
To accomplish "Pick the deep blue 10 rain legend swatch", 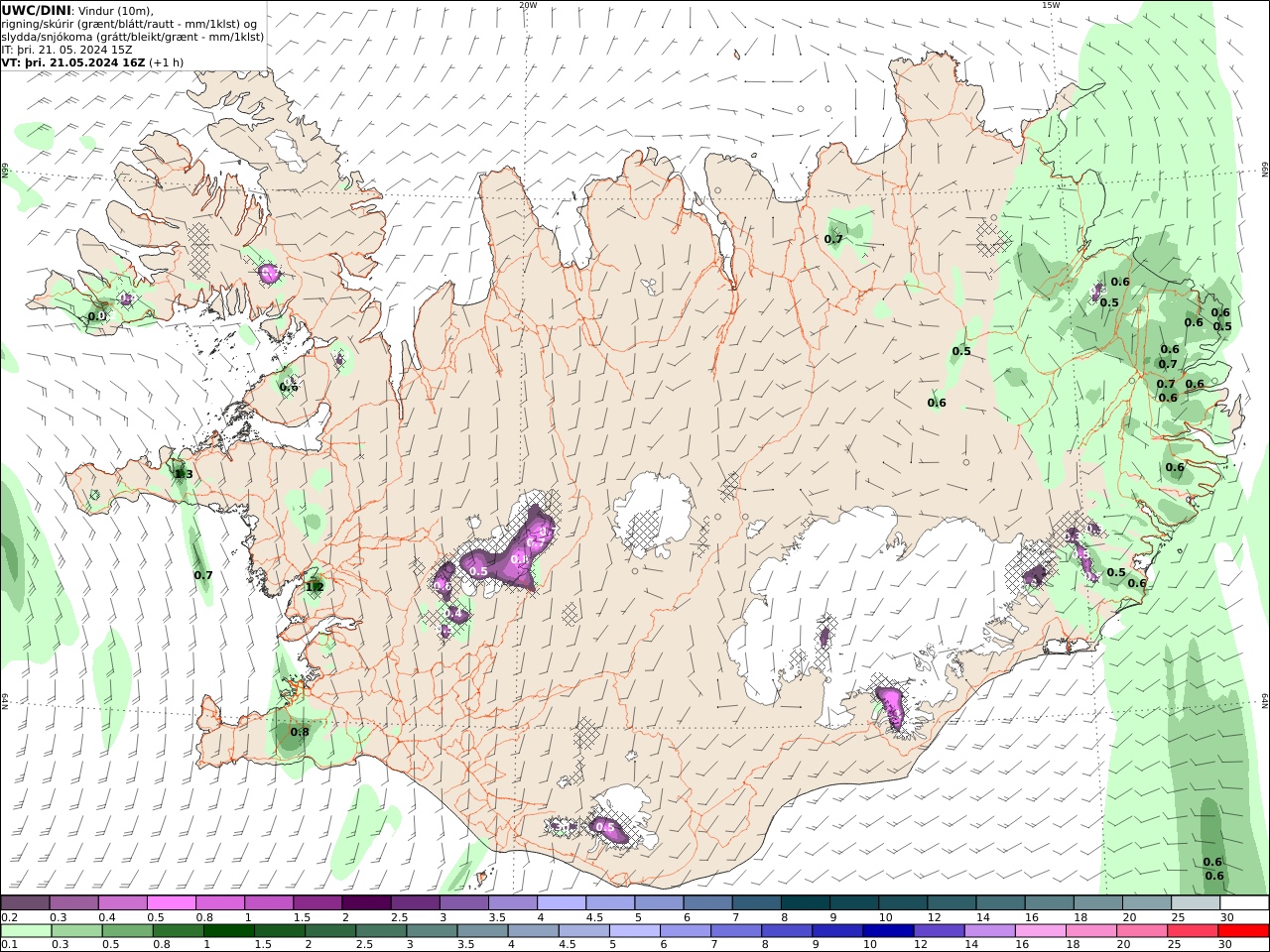I will click(887, 931).
